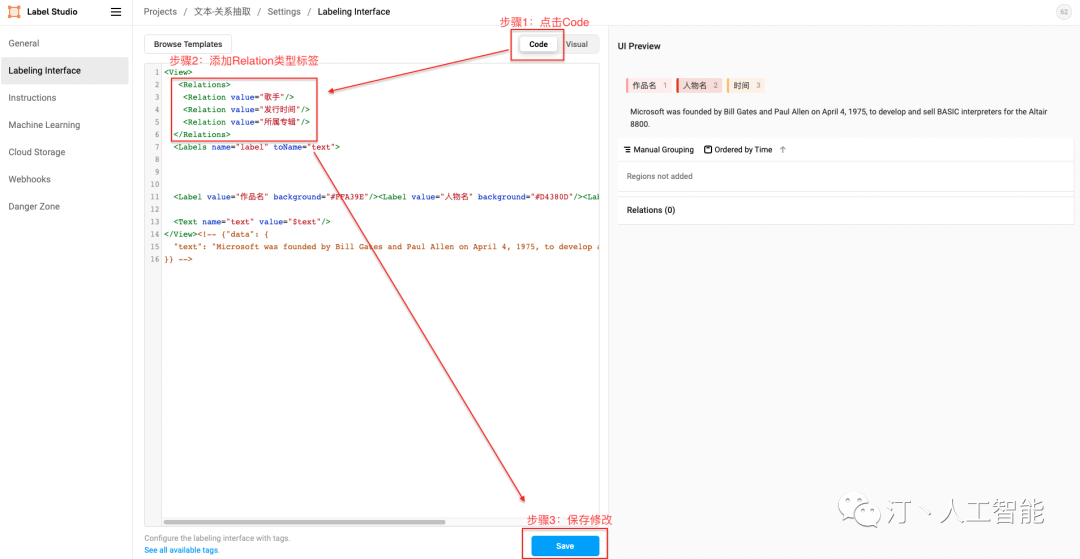Image resolution: width=1080 pixels, height=559 pixels.
Task: Switch editor to Code mode
Action: (x=538, y=44)
